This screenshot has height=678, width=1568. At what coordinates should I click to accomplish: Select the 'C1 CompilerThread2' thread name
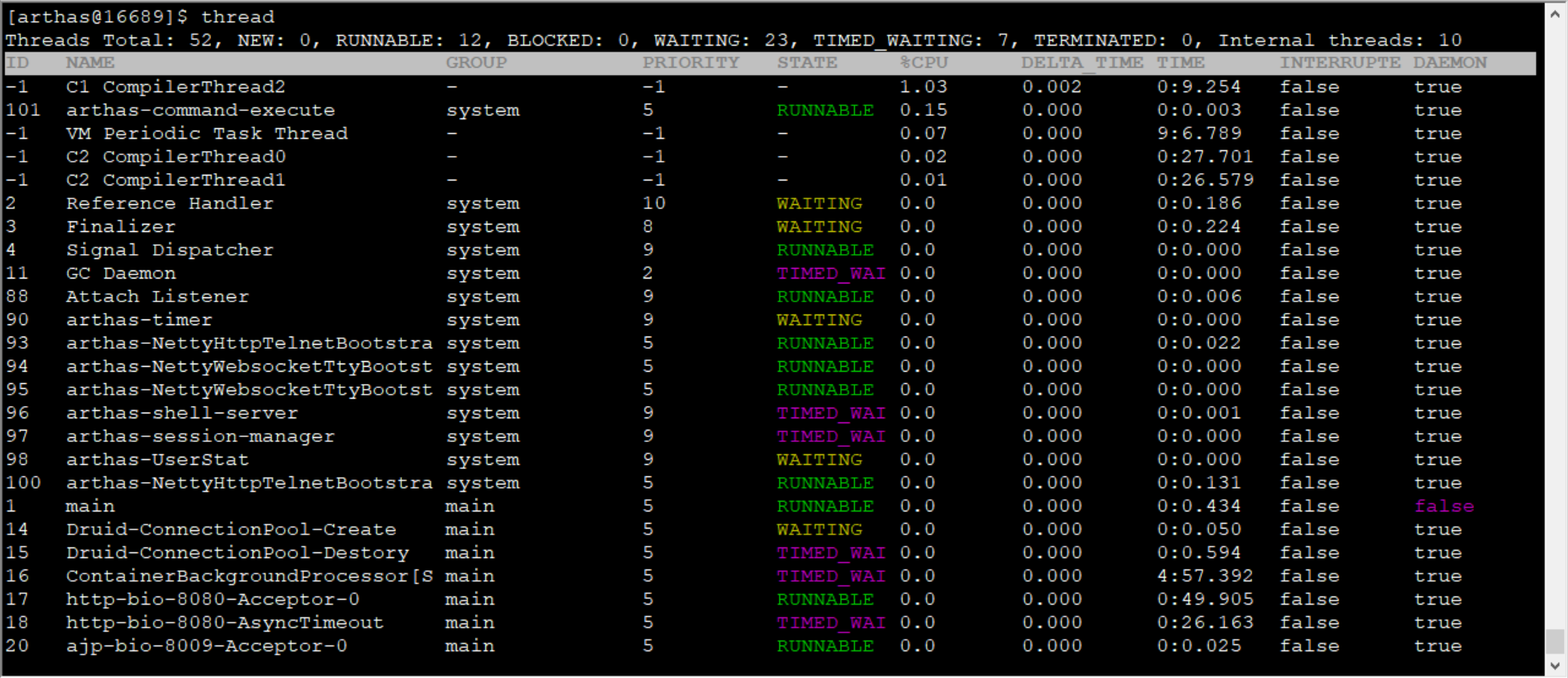click(x=176, y=87)
